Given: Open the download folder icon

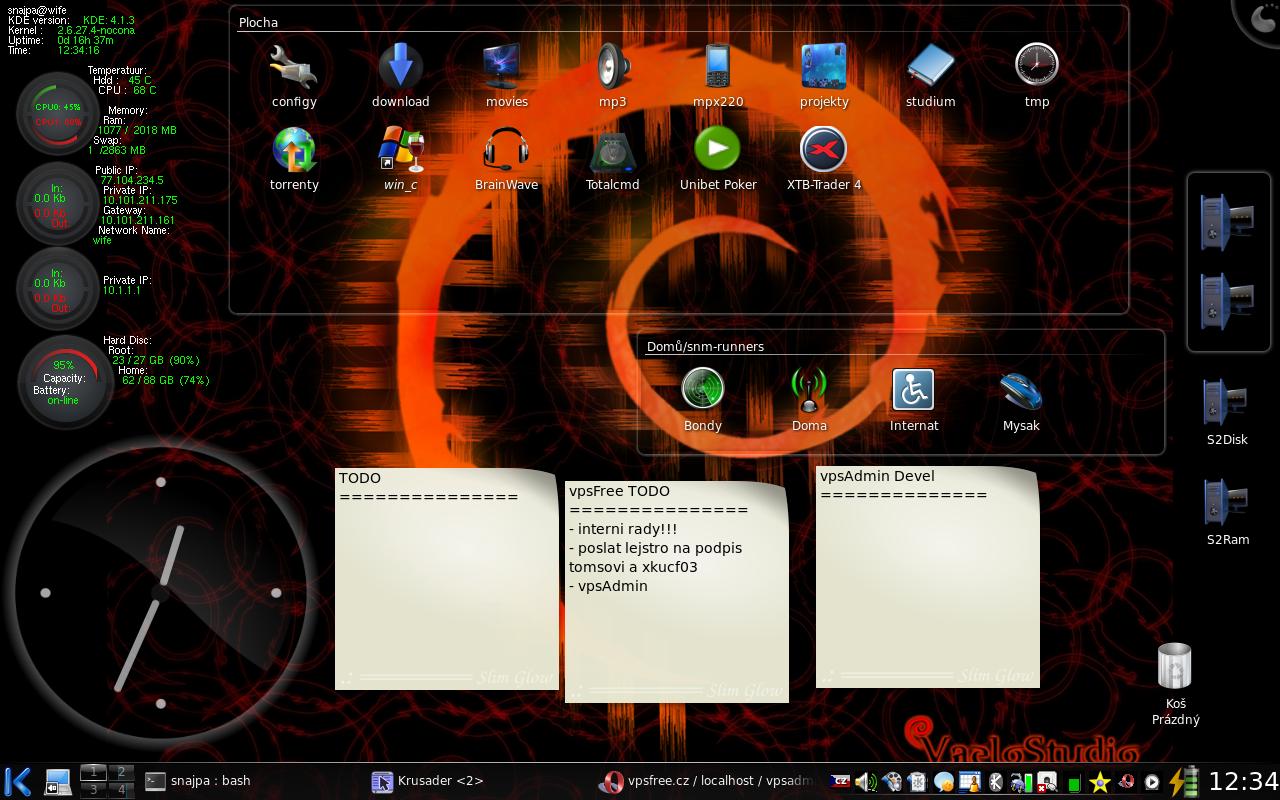Looking at the screenshot, I should [400, 66].
